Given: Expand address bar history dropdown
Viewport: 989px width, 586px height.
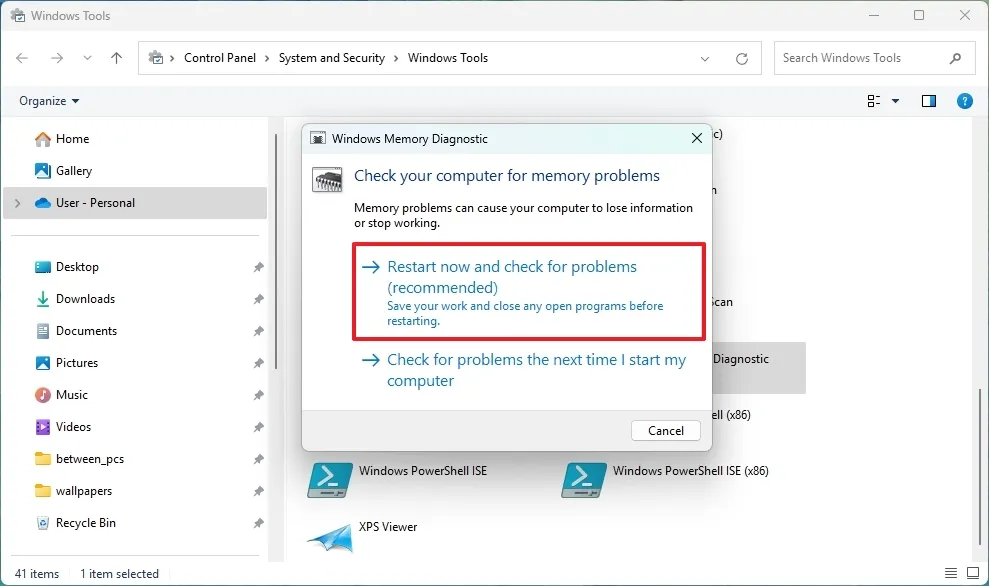Looking at the screenshot, I should click(705, 59).
